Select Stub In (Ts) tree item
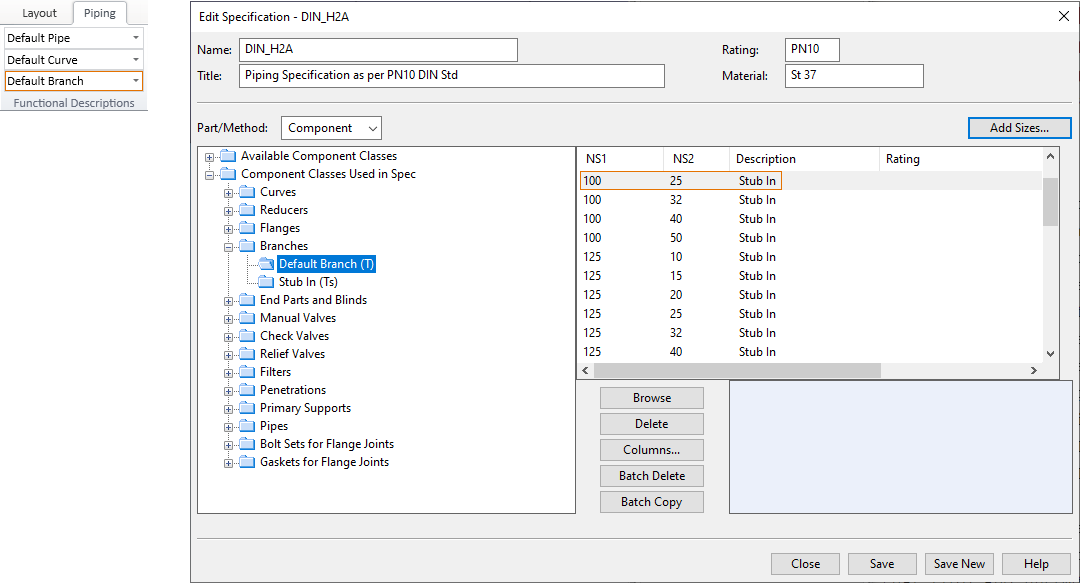The image size is (1080, 583). click(308, 282)
